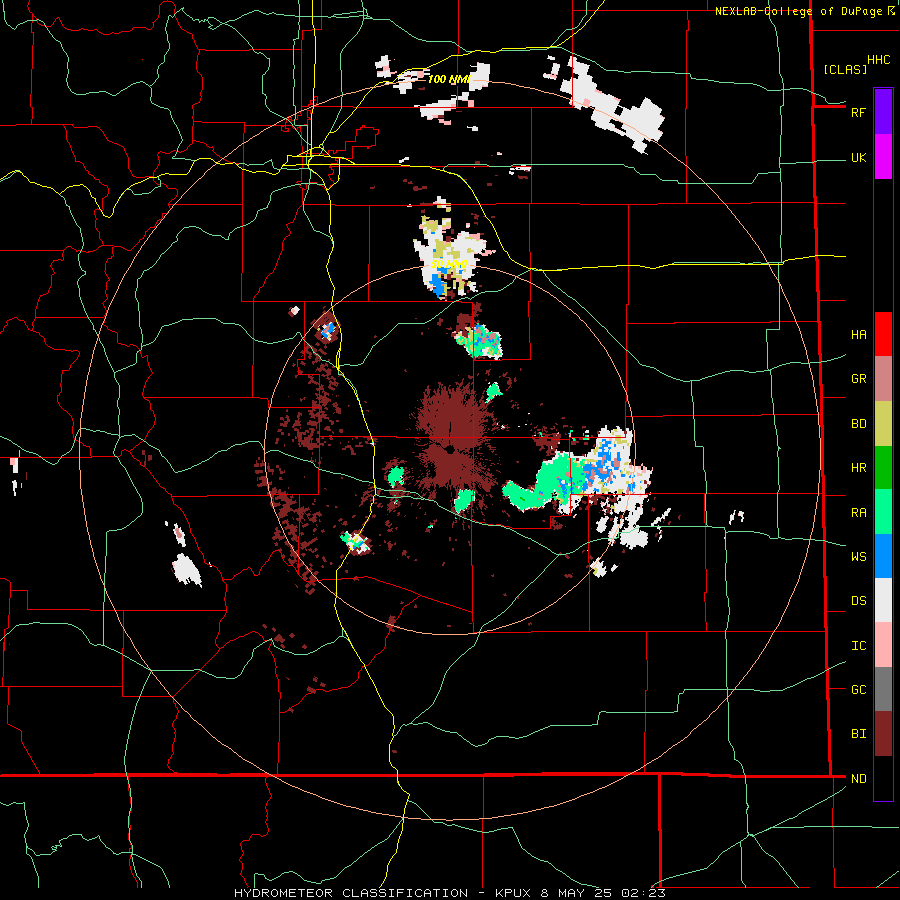Click the IC legend label

click(x=858, y=646)
